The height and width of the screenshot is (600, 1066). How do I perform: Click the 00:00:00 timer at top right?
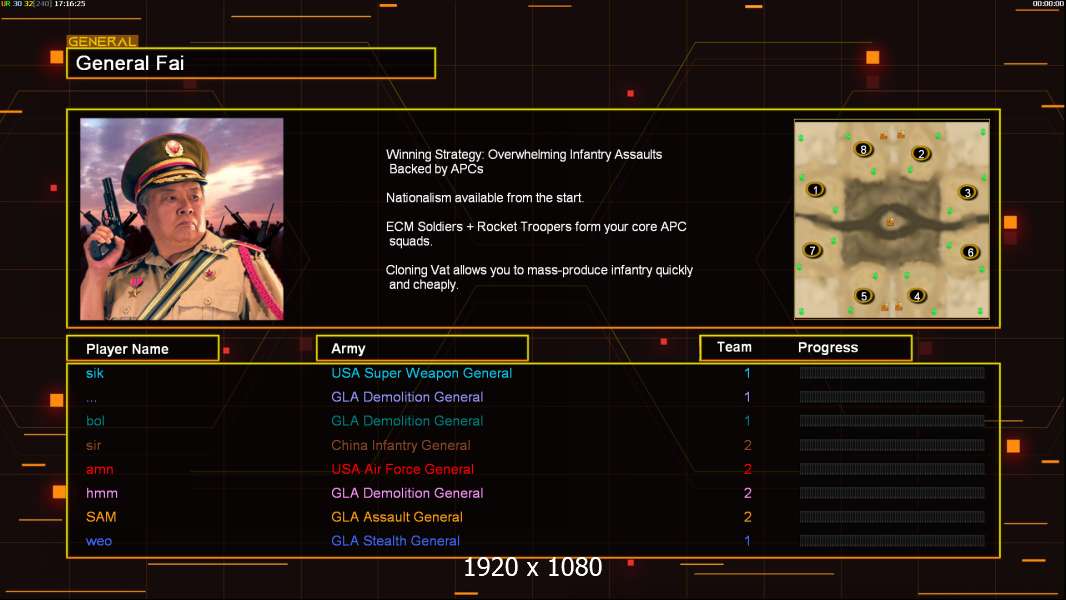(1048, 4)
